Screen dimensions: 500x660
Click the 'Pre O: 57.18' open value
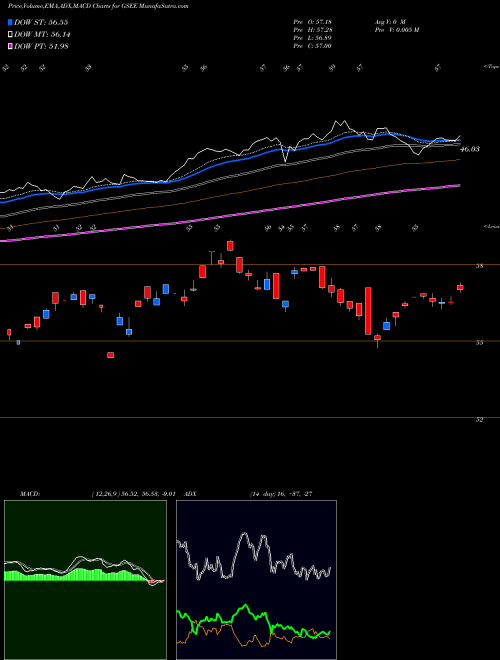312,22
